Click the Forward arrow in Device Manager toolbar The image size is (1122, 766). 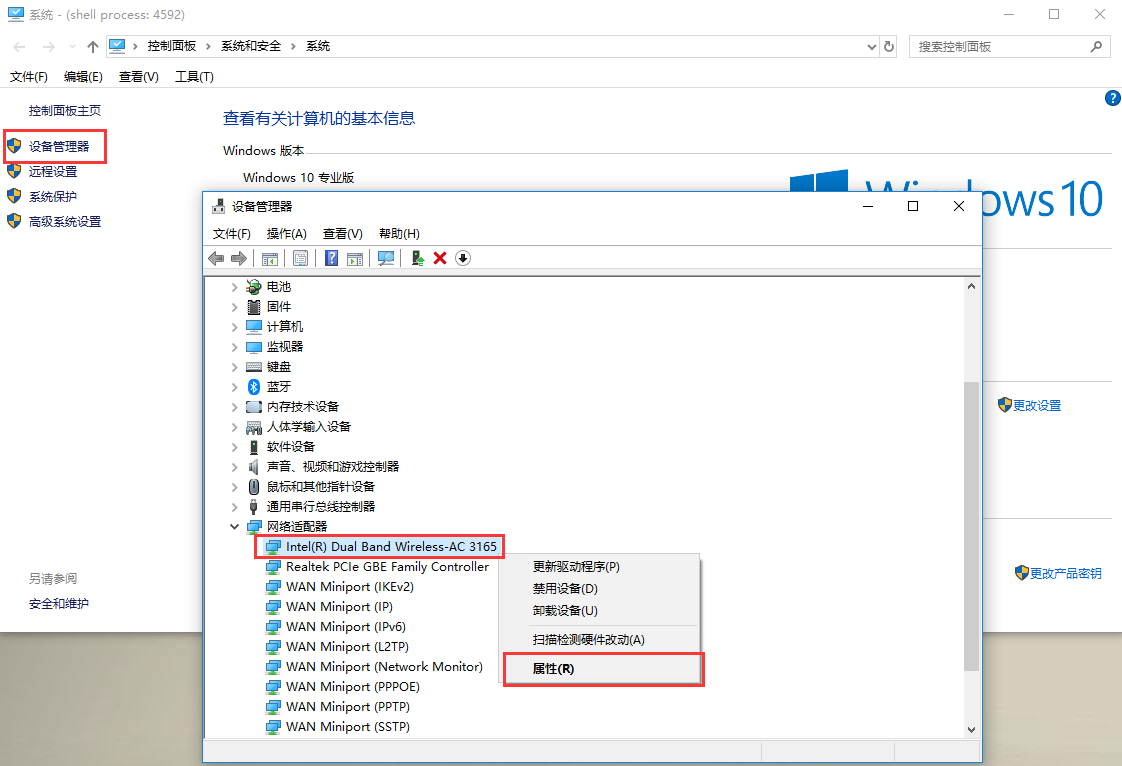coord(239,258)
